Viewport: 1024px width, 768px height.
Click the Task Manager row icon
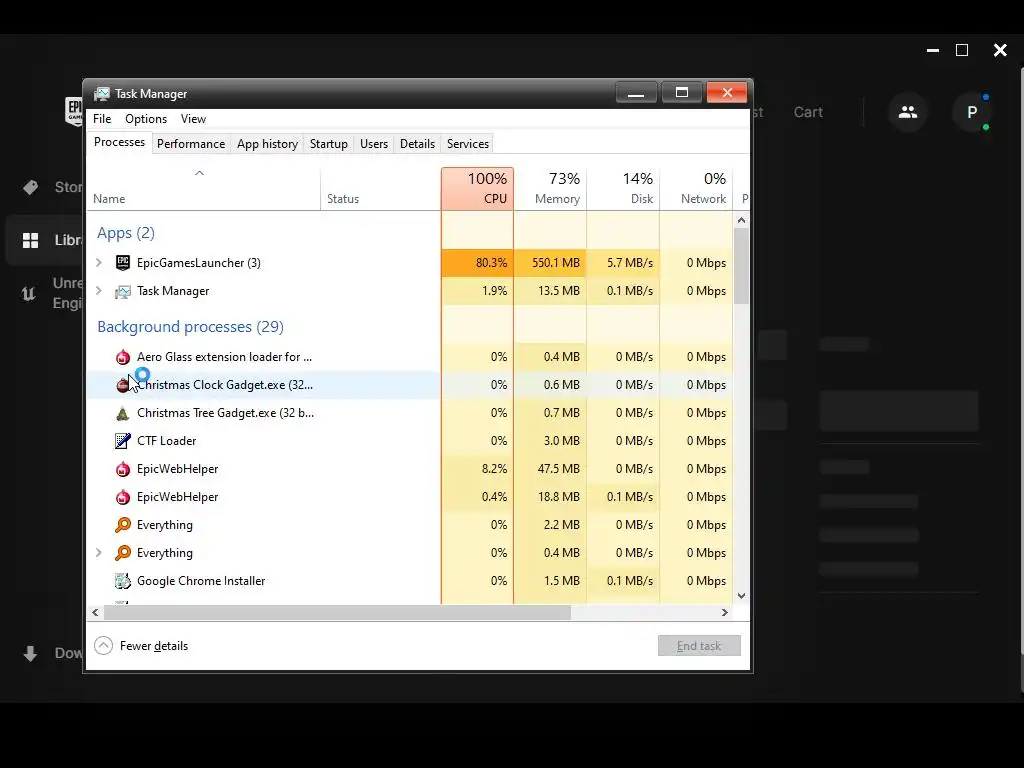[123, 291]
